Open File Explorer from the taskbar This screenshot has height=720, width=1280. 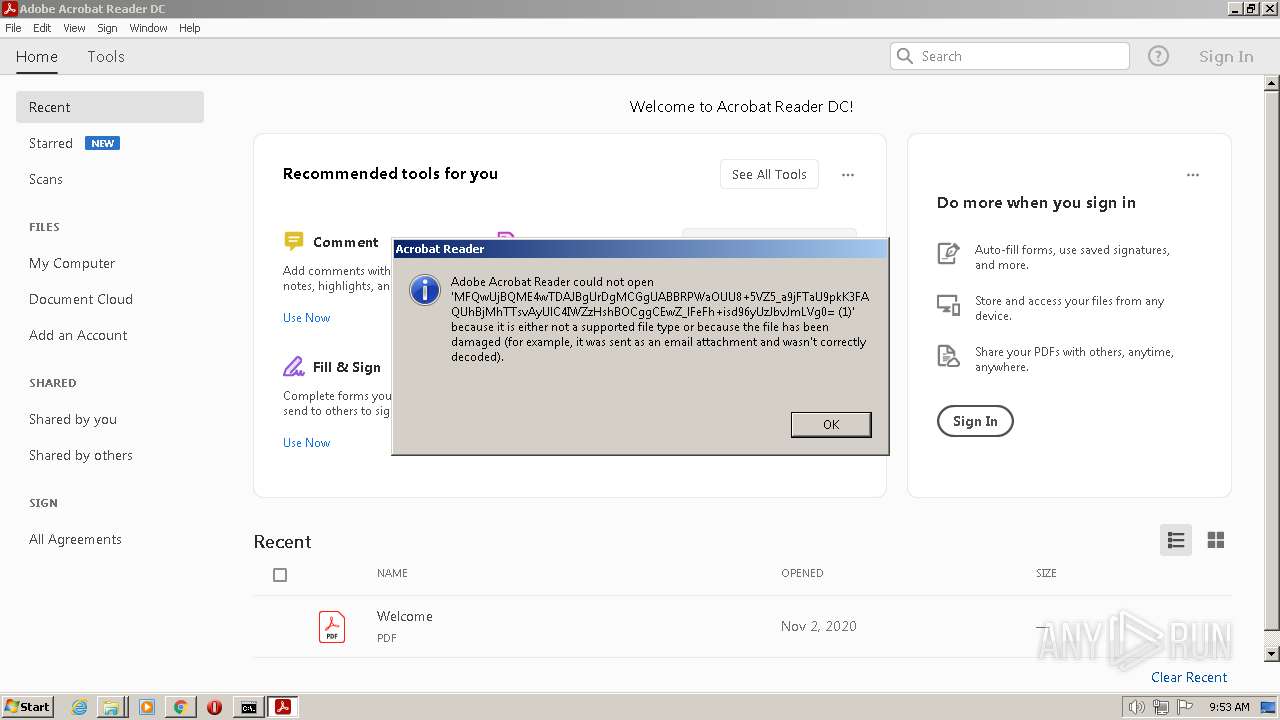(x=112, y=707)
